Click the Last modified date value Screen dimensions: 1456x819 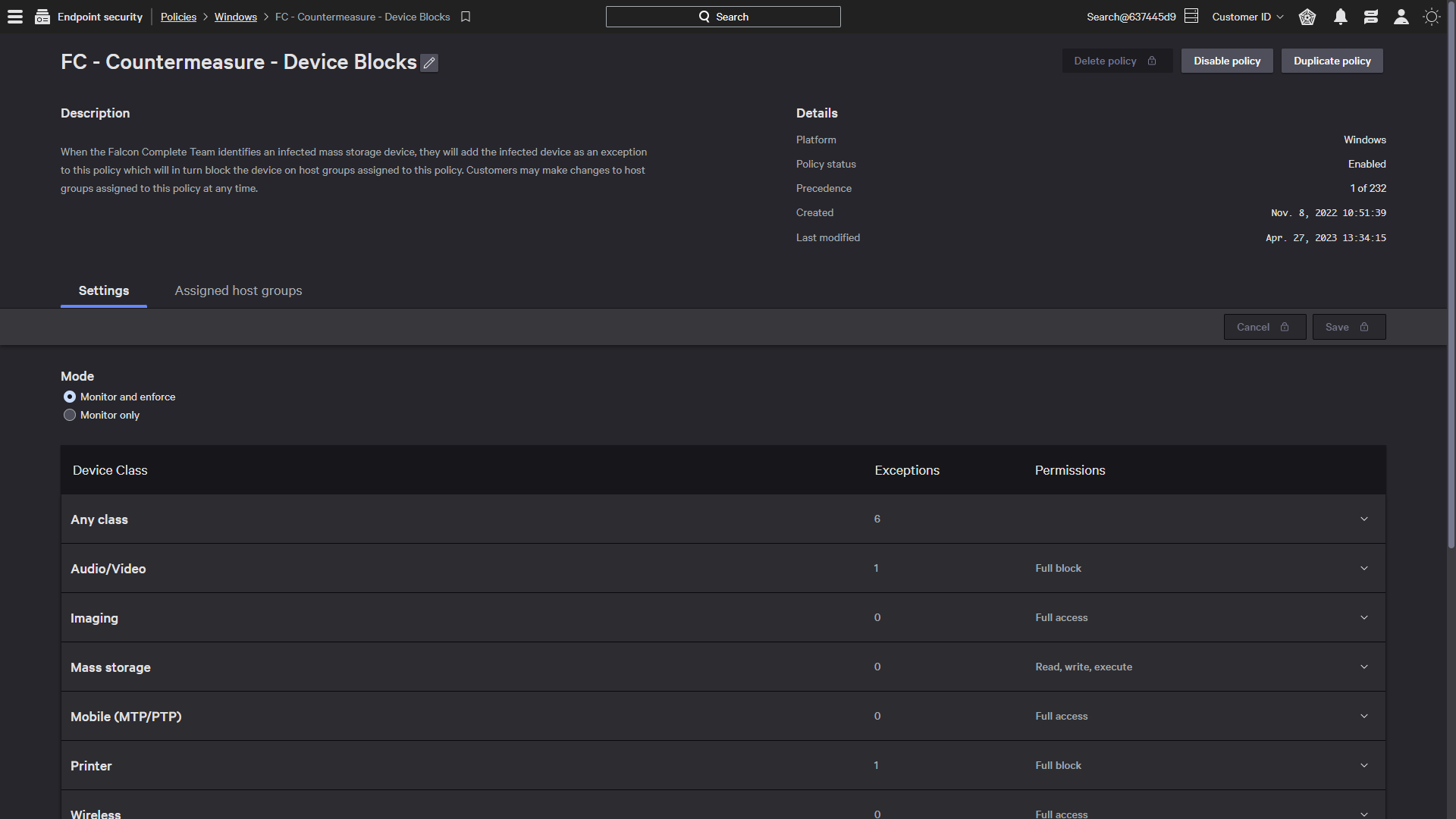[x=1326, y=238]
